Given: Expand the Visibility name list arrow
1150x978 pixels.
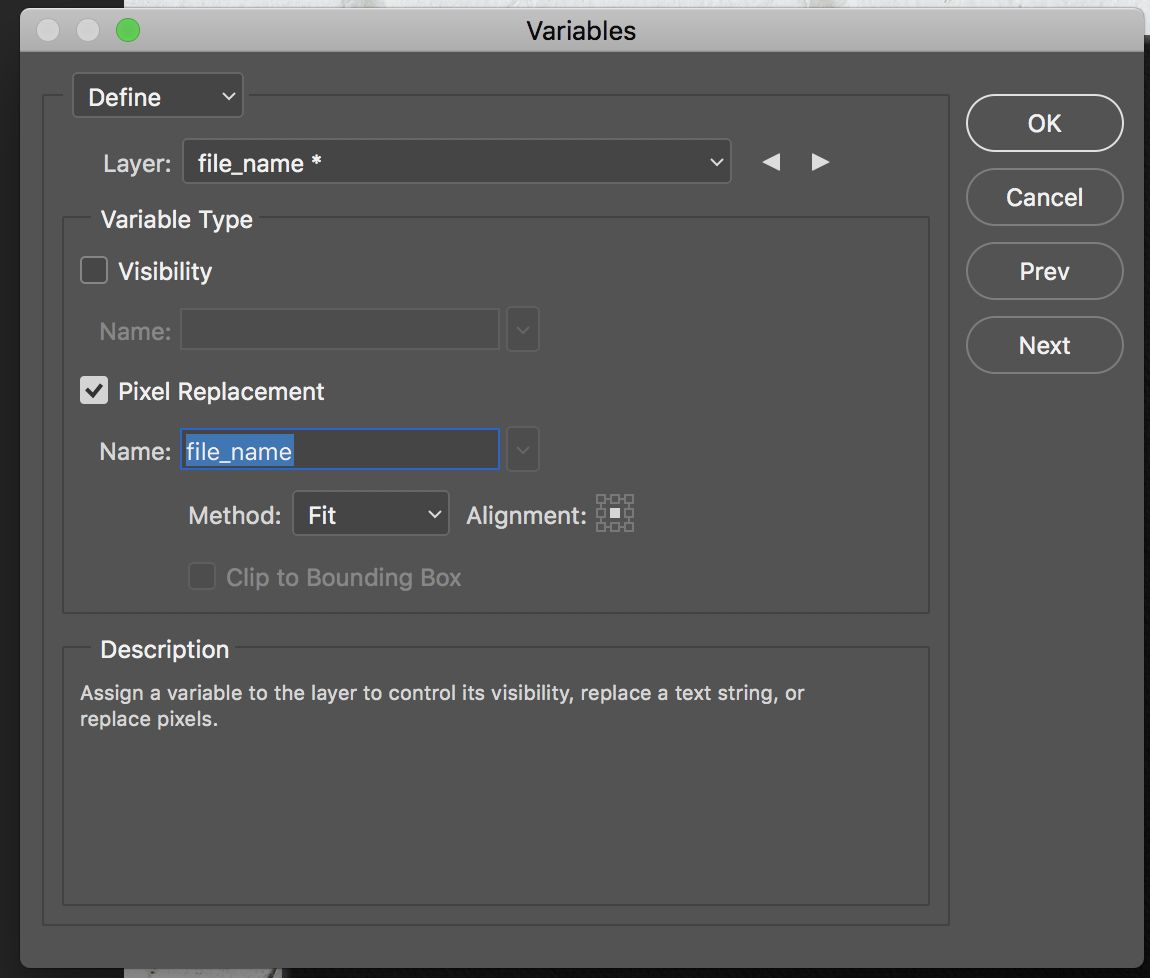Looking at the screenshot, I should (x=523, y=329).
